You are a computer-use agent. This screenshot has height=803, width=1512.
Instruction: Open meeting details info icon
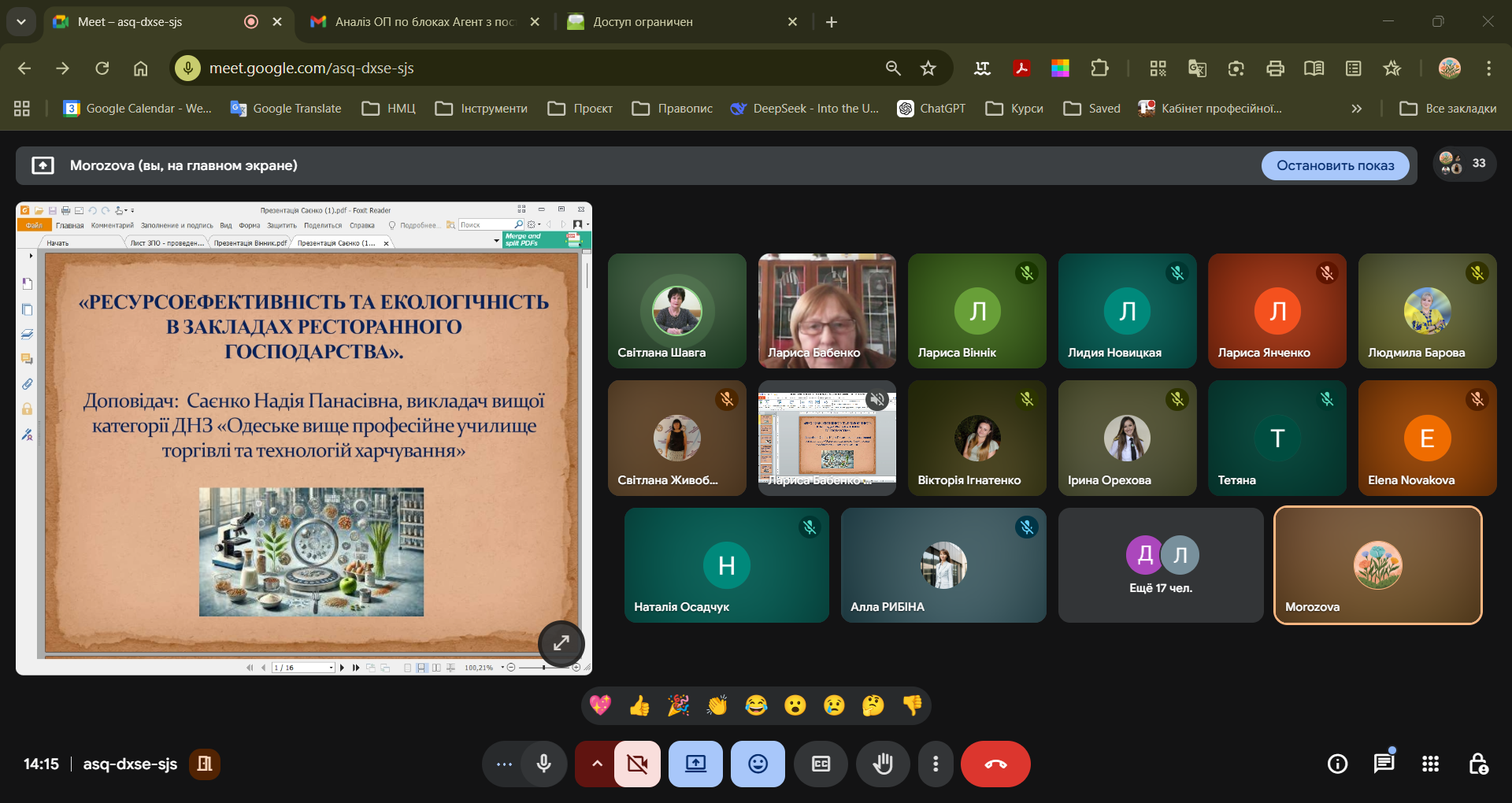click(1337, 764)
